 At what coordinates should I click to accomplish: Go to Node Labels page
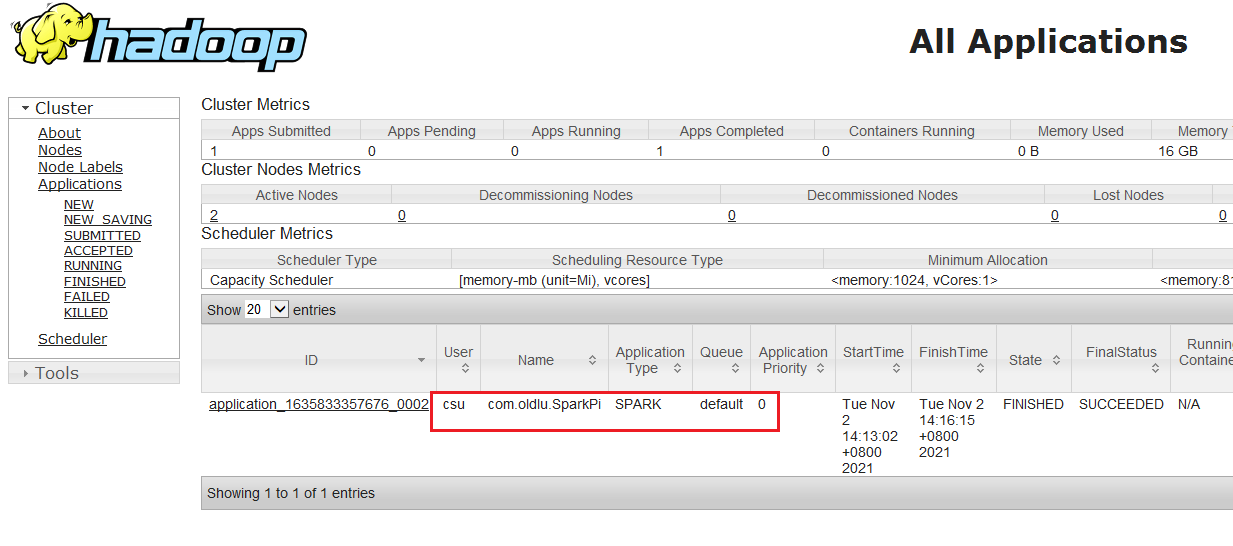point(80,167)
